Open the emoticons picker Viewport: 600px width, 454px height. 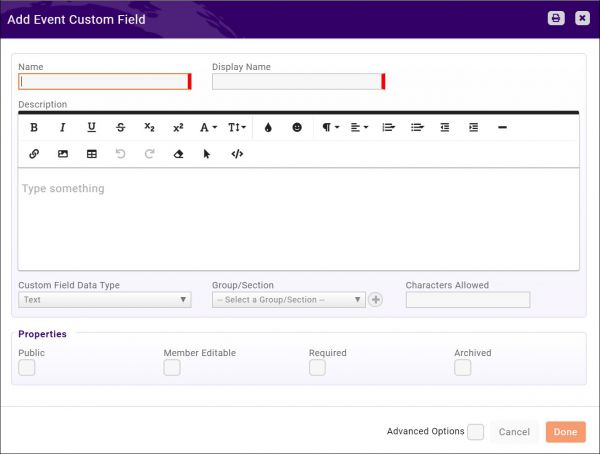click(297, 128)
